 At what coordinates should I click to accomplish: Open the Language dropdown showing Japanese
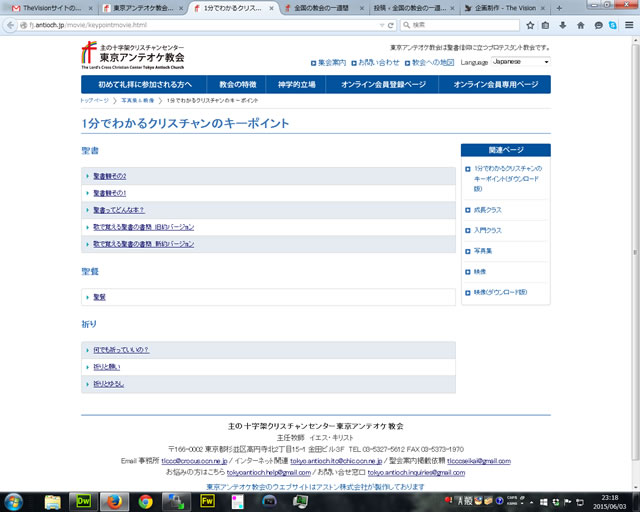(520, 62)
